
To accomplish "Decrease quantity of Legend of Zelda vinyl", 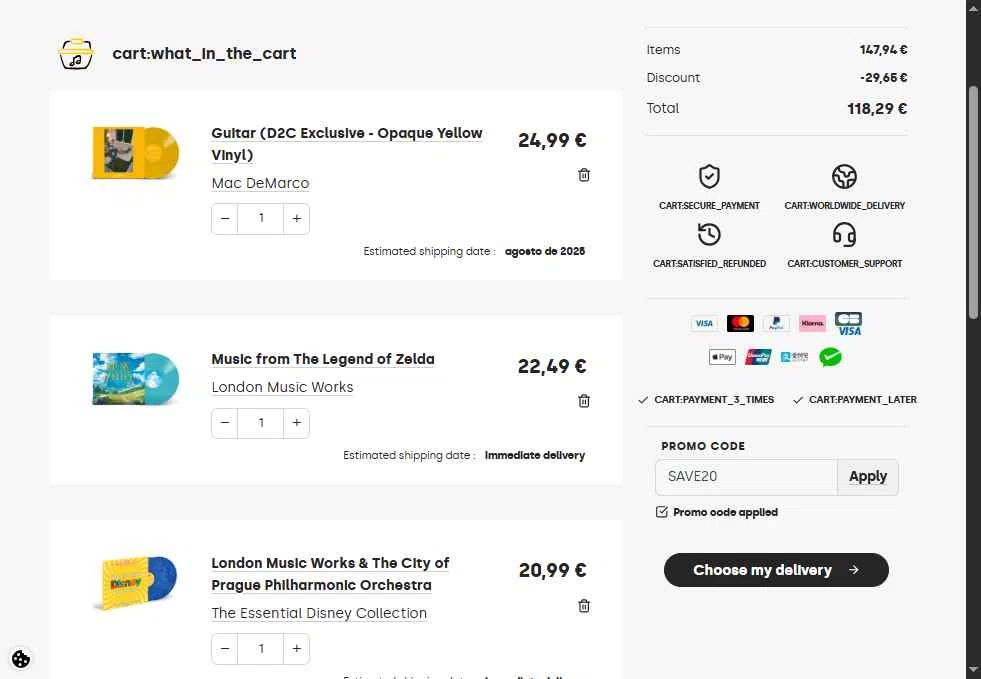I will coord(225,423).
